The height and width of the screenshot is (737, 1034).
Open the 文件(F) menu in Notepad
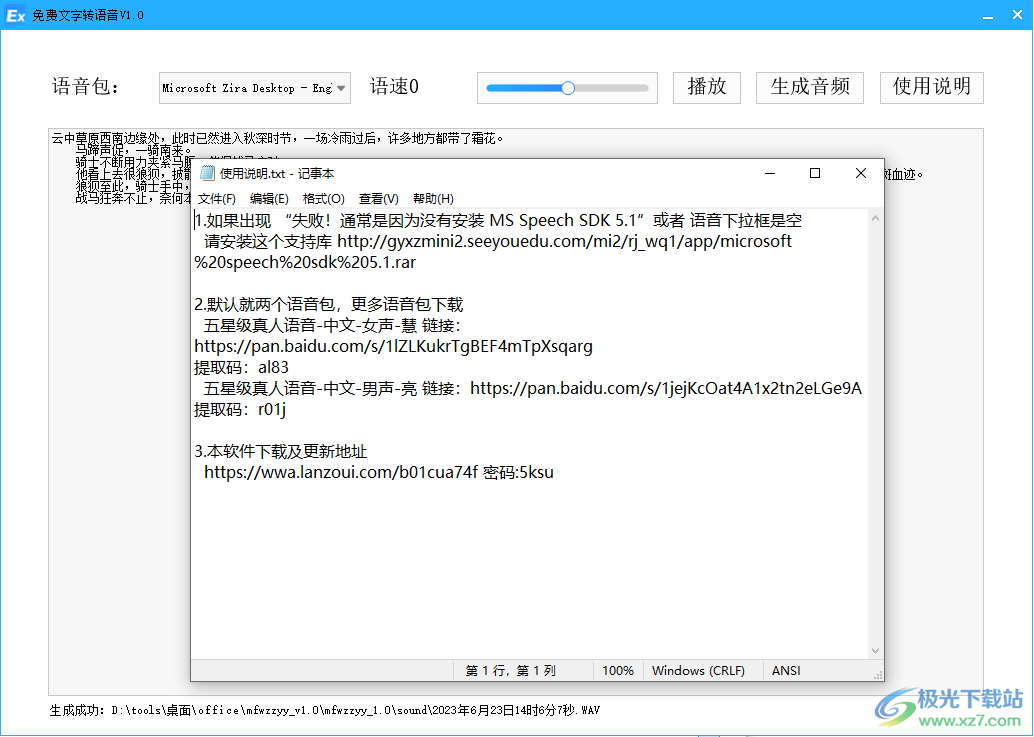216,198
